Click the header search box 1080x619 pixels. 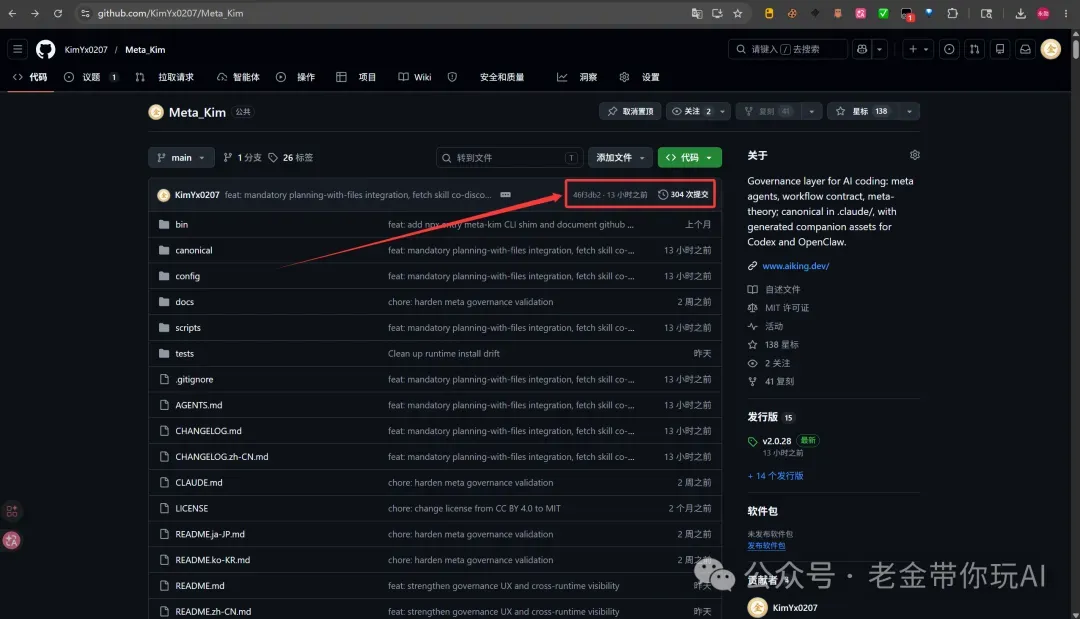pos(788,50)
